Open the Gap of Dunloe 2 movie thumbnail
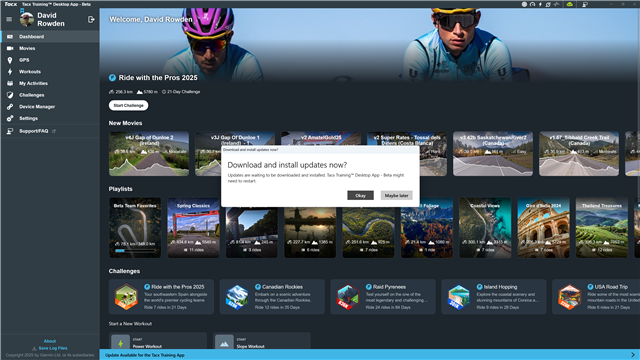 [x=149, y=153]
